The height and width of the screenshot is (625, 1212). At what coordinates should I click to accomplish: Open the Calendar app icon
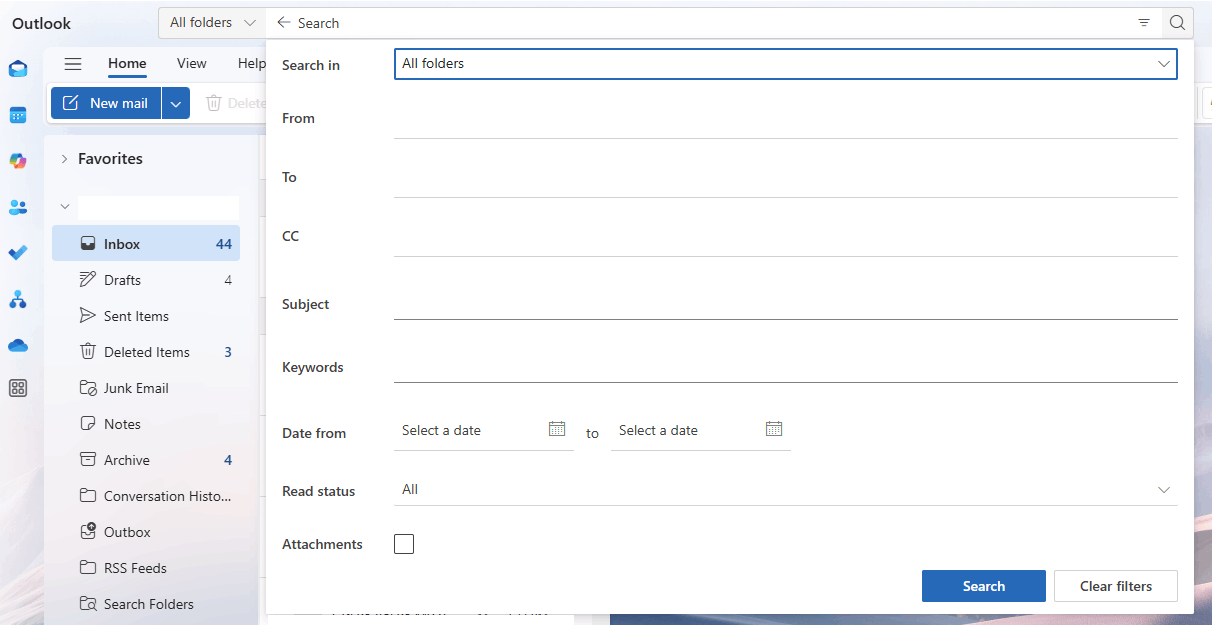(18, 114)
